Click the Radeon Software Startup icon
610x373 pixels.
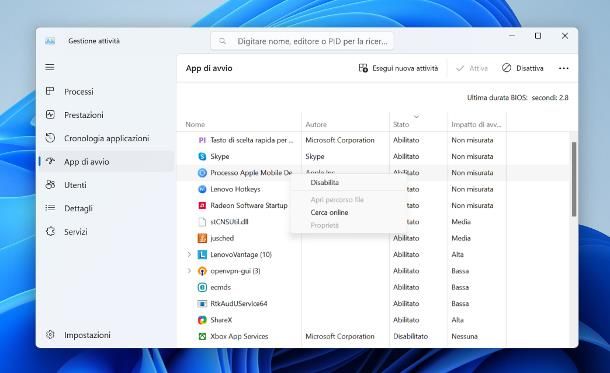(202, 205)
